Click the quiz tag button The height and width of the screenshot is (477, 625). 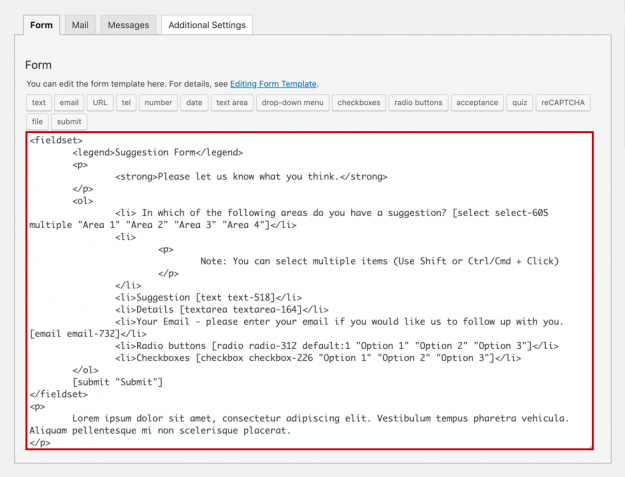521,102
